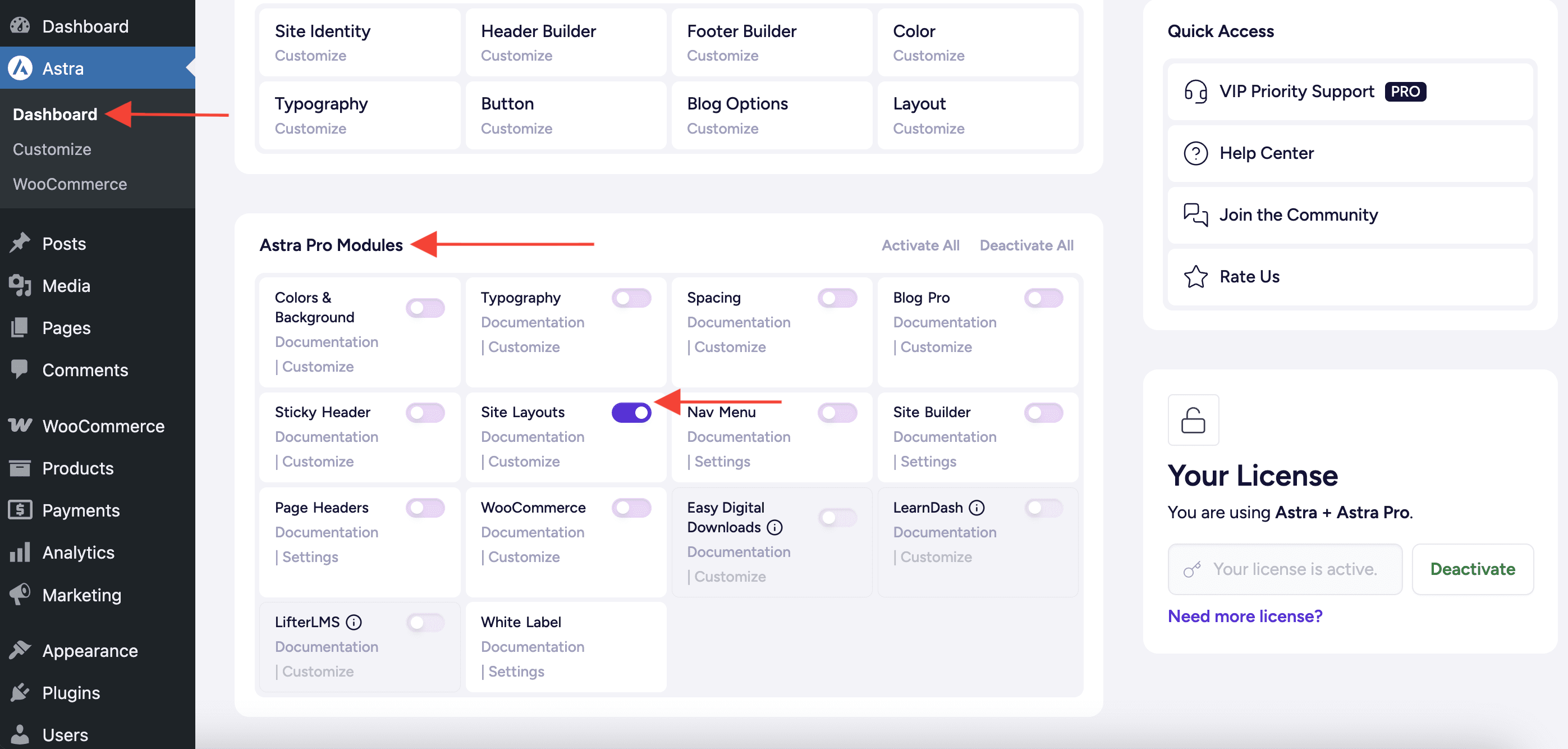Open the Header Builder Customize card
1568x749 pixels.
[565, 42]
